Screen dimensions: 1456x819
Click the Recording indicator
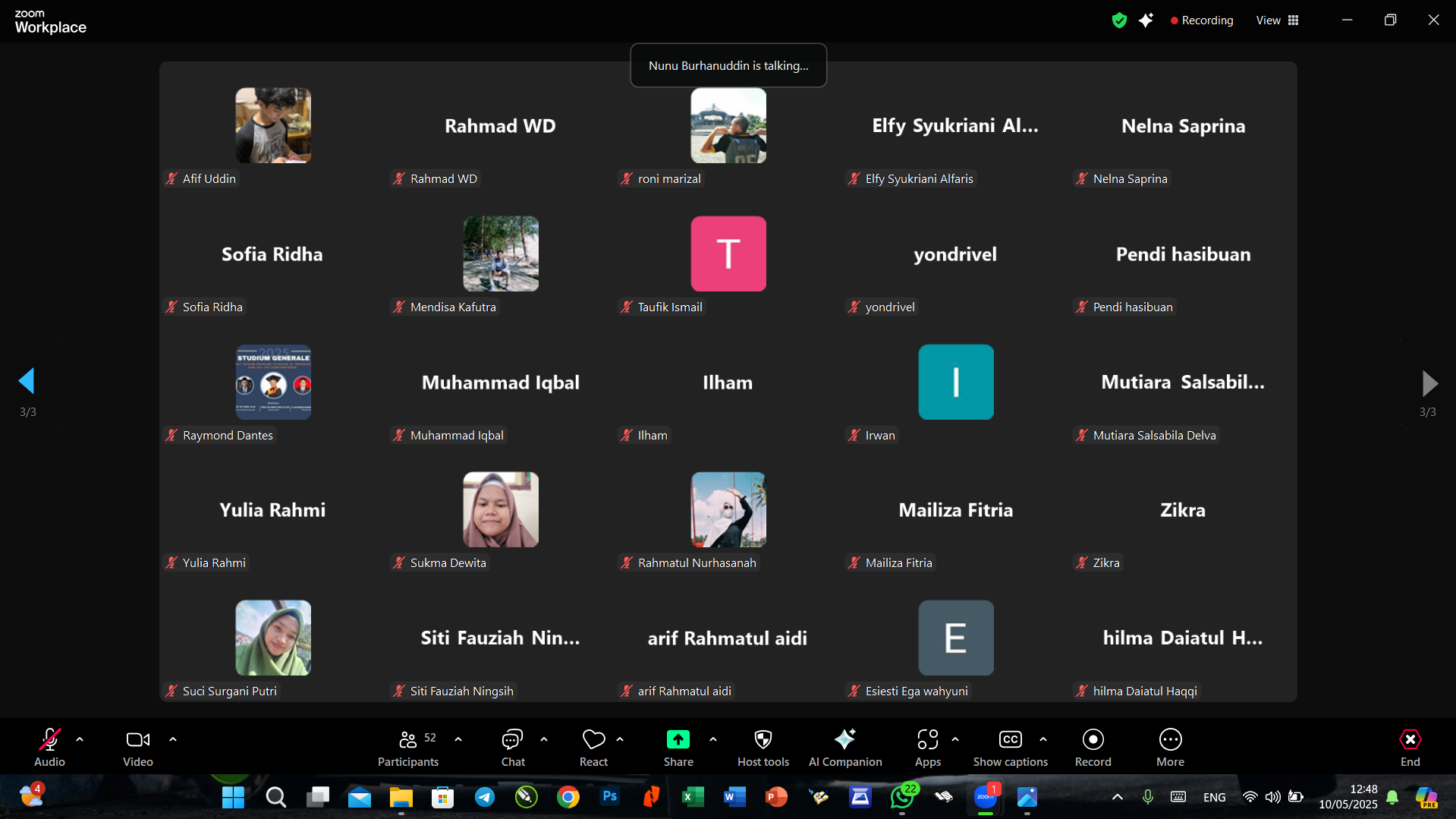(x=1202, y=20)
